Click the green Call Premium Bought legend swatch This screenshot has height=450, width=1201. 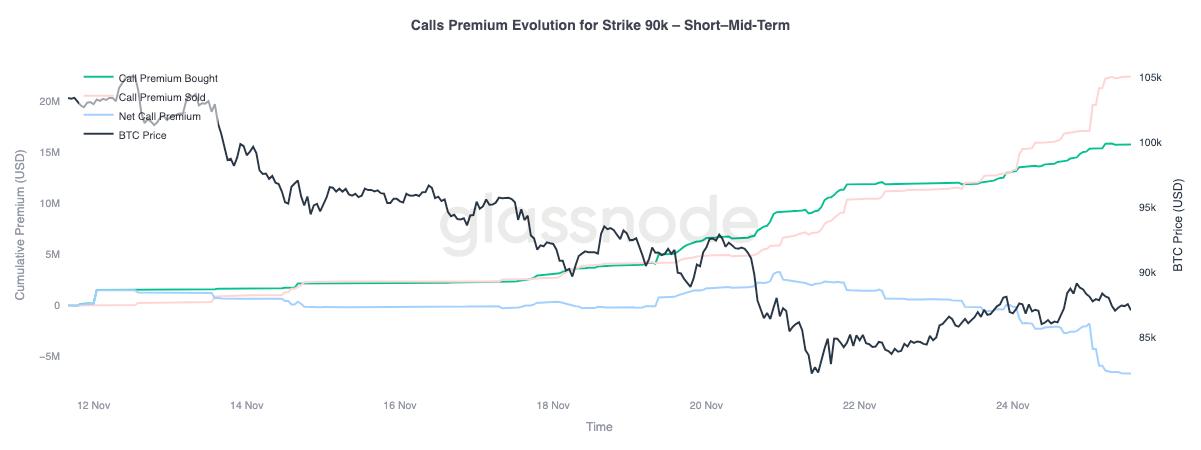pos(98,78)
